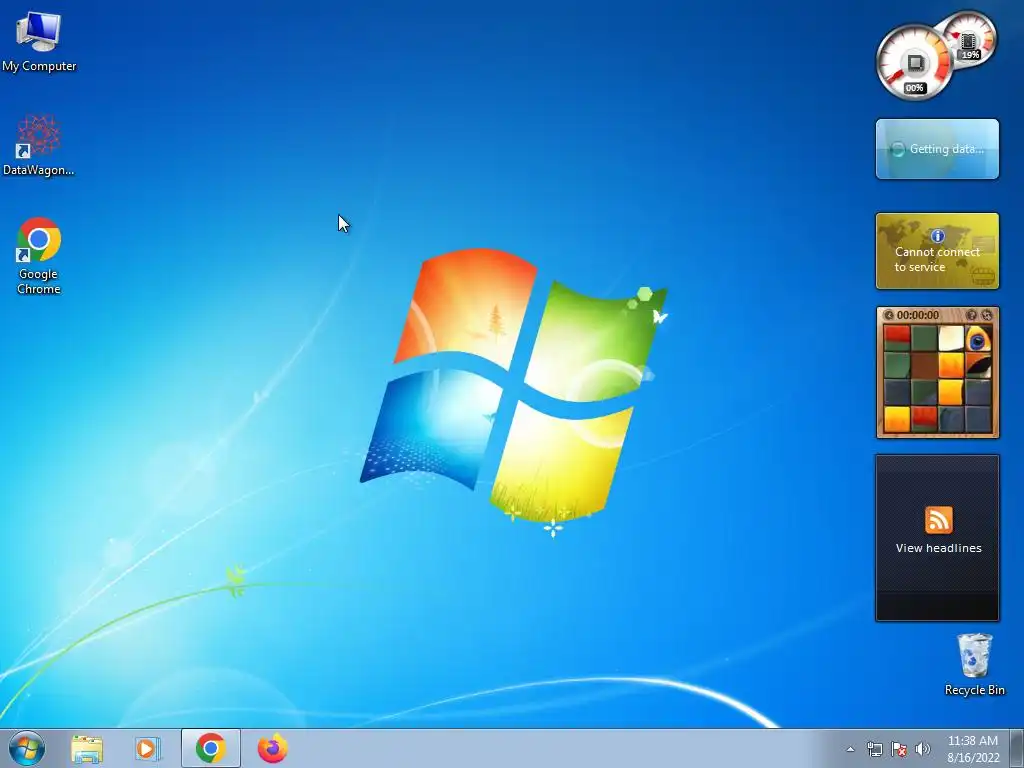
Task: Pause the puzzle timer clock icon
Action: [888, 315]
